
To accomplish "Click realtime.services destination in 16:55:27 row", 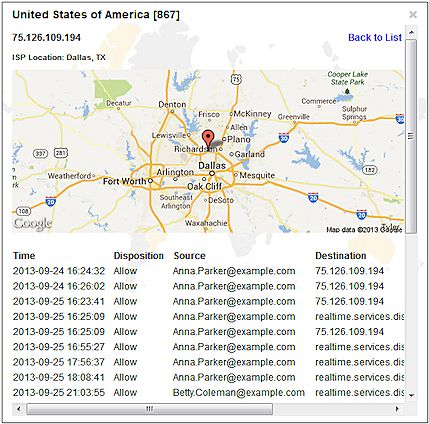I will (359, 347).
